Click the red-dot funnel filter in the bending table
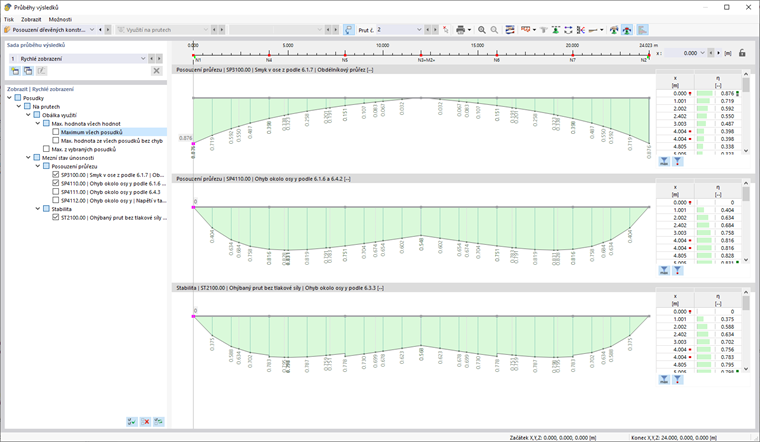 (x=677, y=270)
